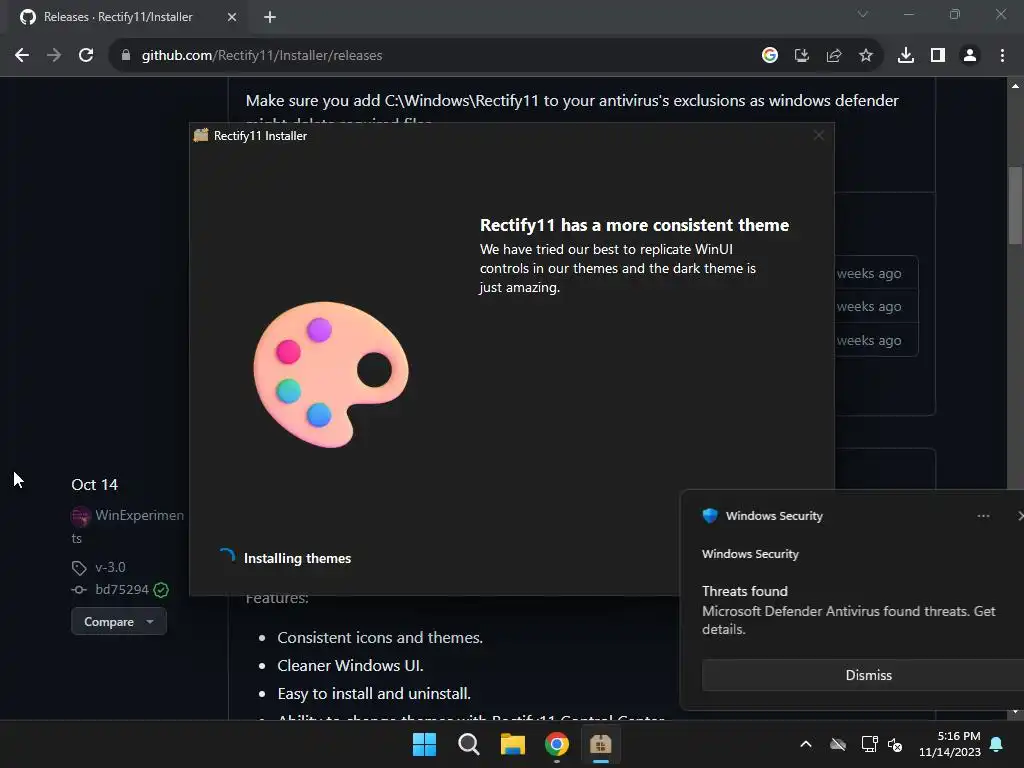Screen dimensions: 1024x768
Task: Bookmark this page with the star icon
Action: point(866,56)
